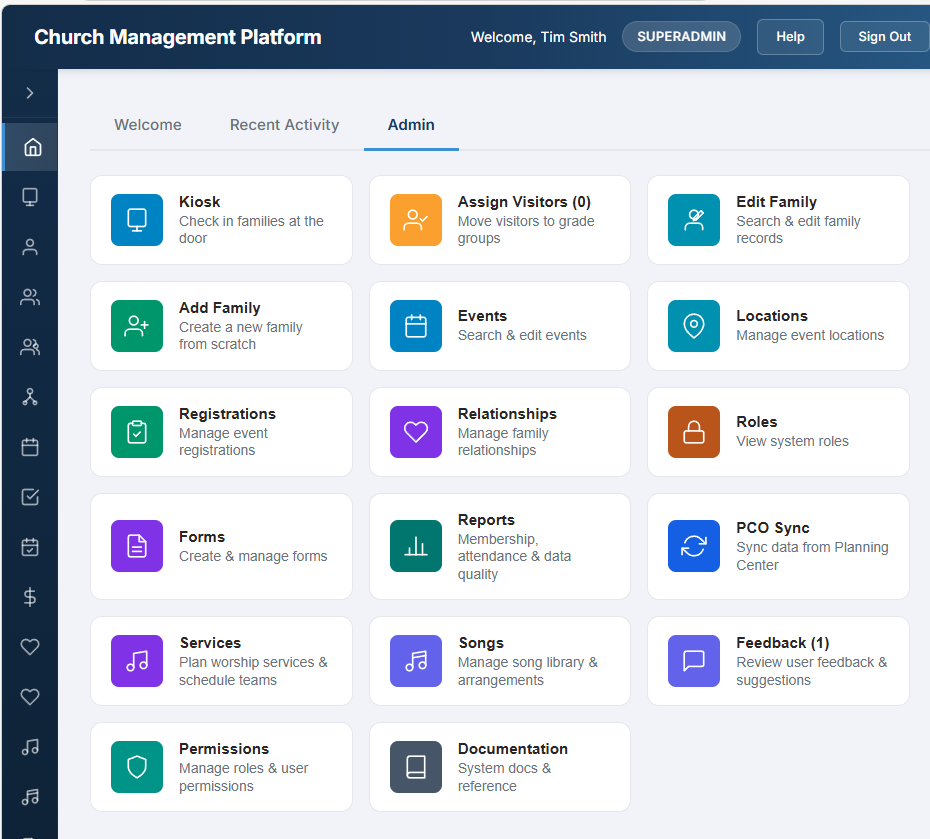The image size is (930, 839).
Task: Select the heart icon in the sidebar
Action: 29,646
